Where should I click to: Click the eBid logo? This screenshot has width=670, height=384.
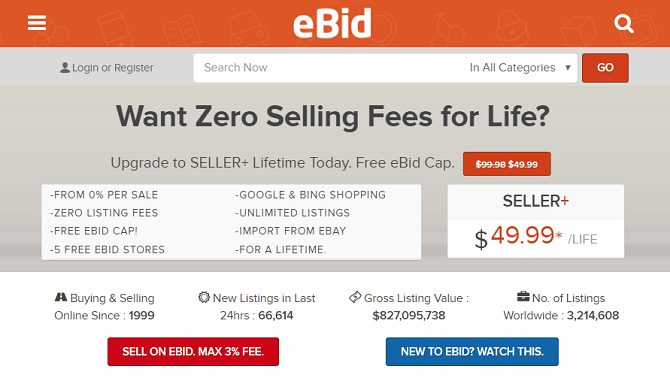click(332, 23)
